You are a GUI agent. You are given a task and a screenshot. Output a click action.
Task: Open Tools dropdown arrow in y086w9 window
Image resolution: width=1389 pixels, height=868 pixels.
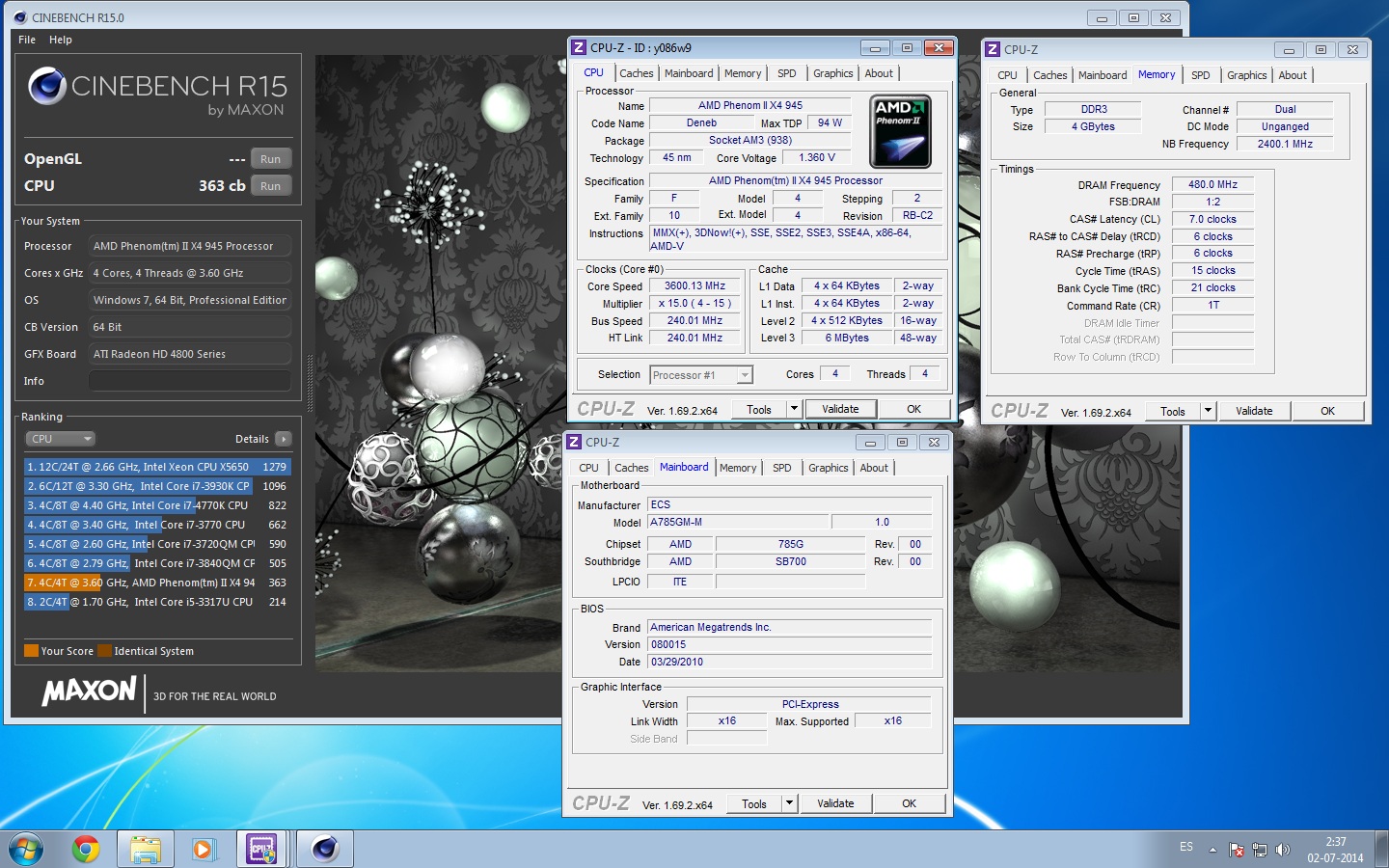(x=794, y=409)
